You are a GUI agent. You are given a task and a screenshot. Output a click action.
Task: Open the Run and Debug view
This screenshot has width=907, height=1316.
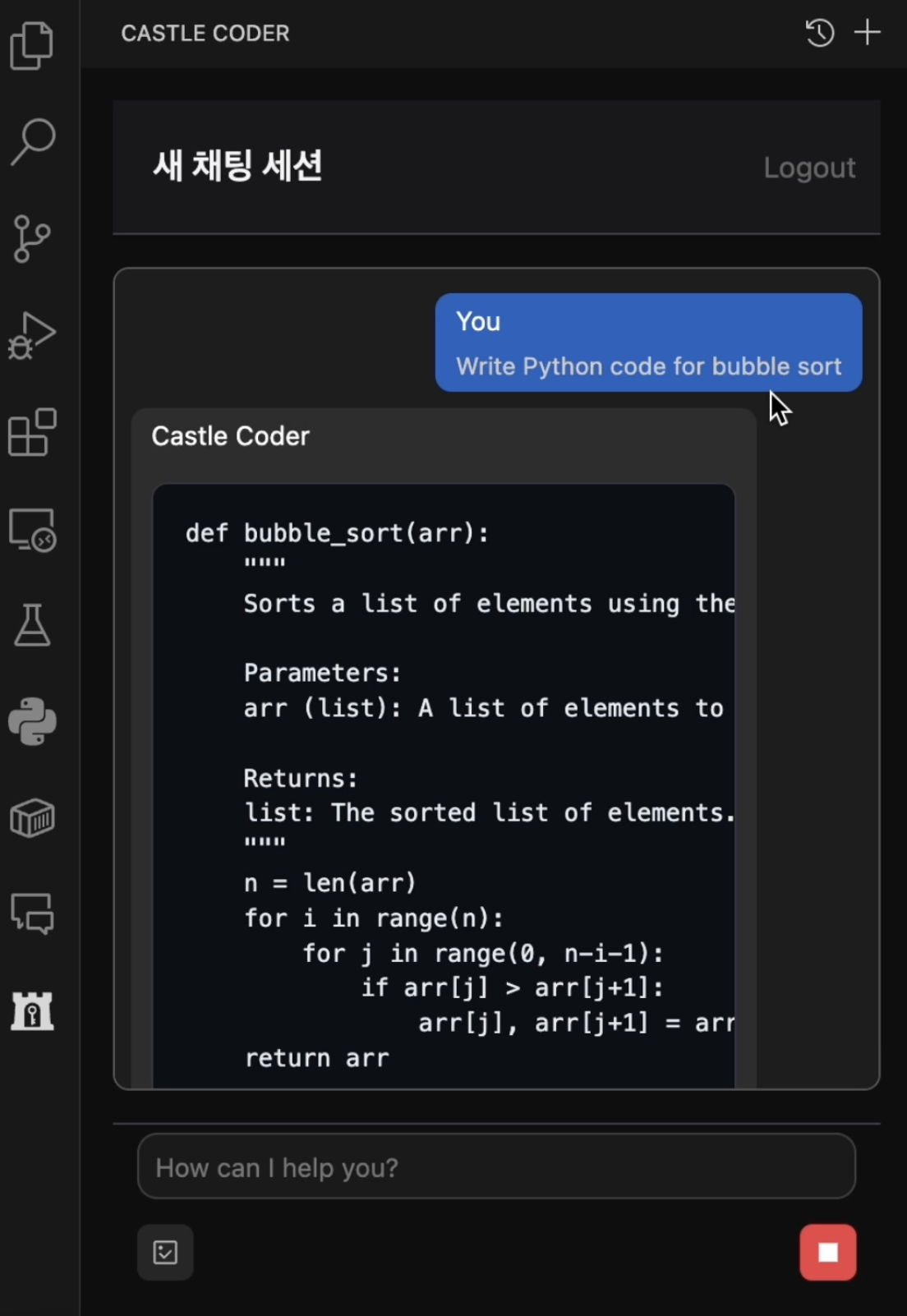pos(32,335)
